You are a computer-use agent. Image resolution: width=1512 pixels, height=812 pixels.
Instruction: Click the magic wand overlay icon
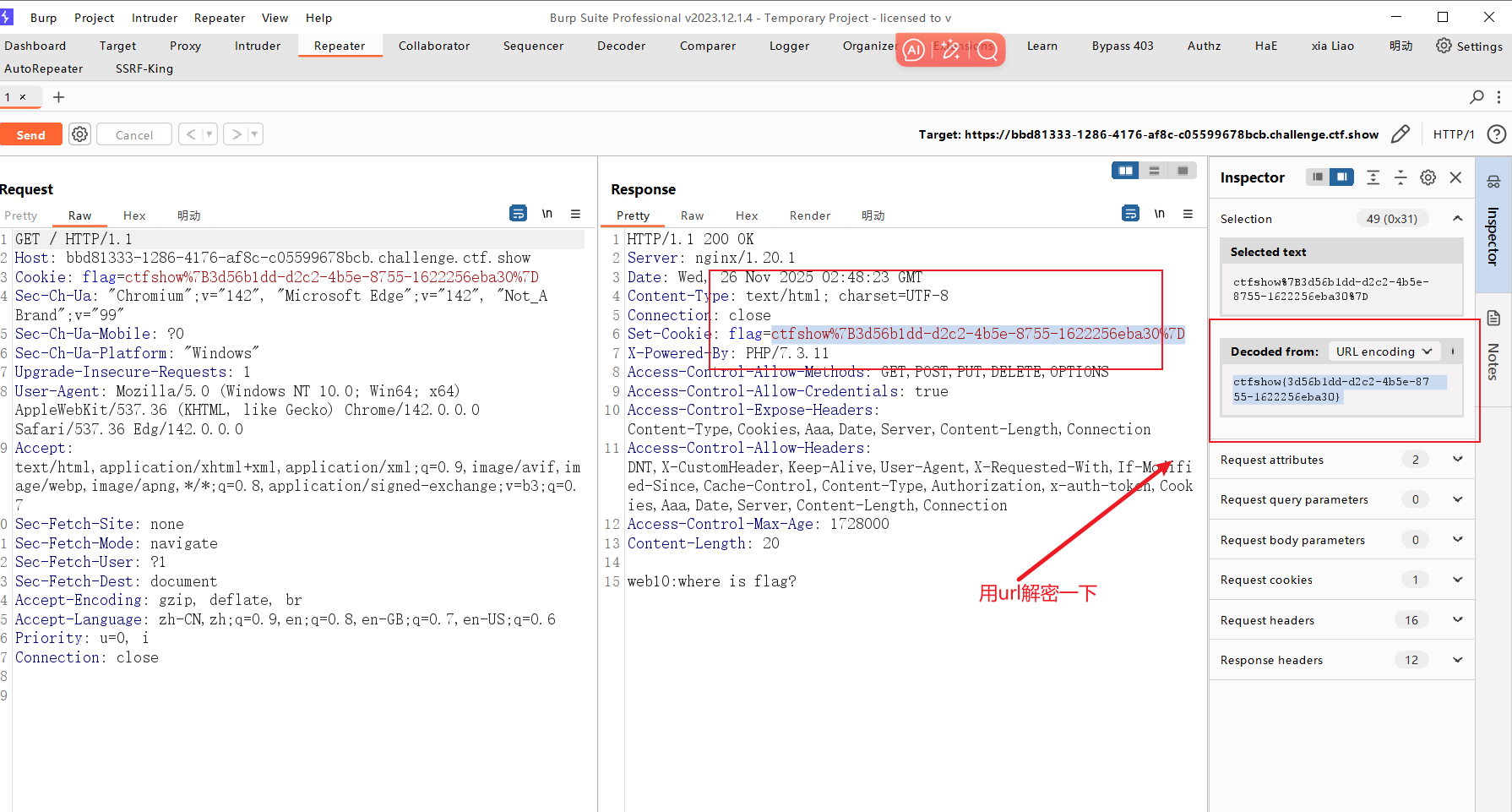951,51
